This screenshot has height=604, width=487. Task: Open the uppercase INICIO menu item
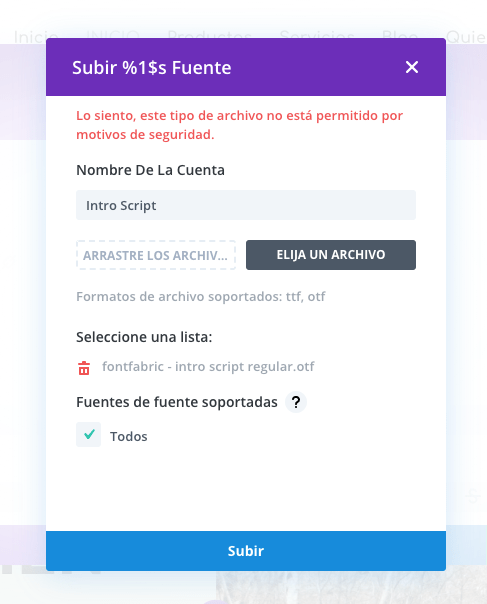tap(113, 37)
